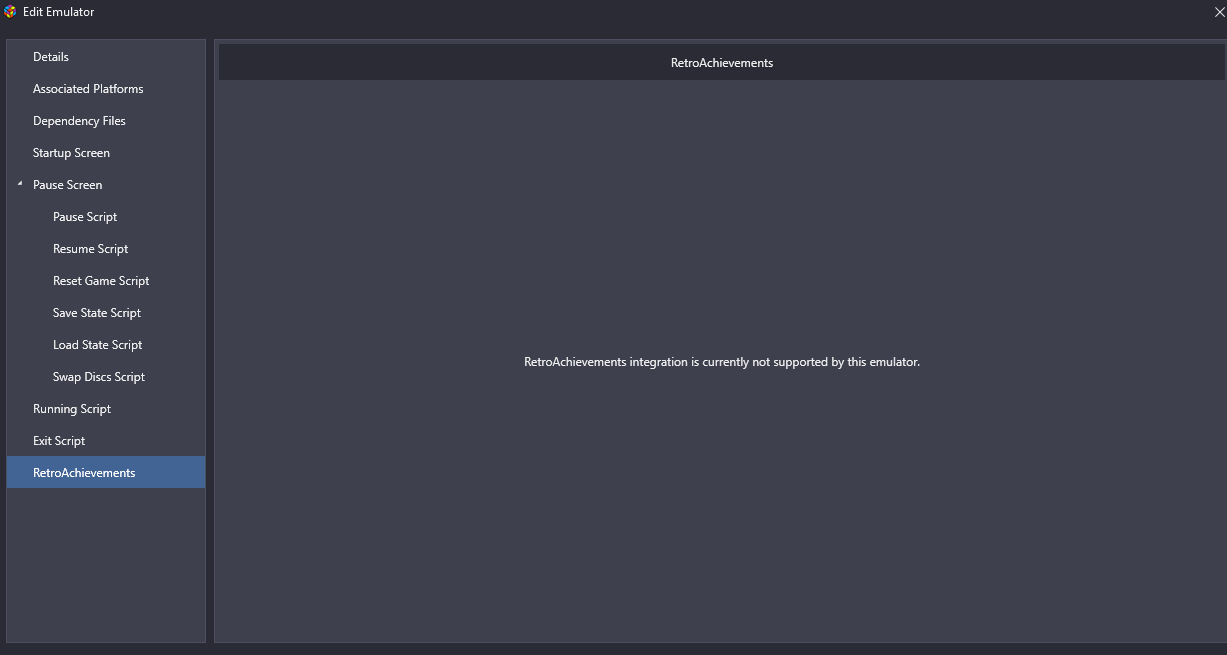Open the Running Script section
1227x655 pixels.
pos(72,409)
